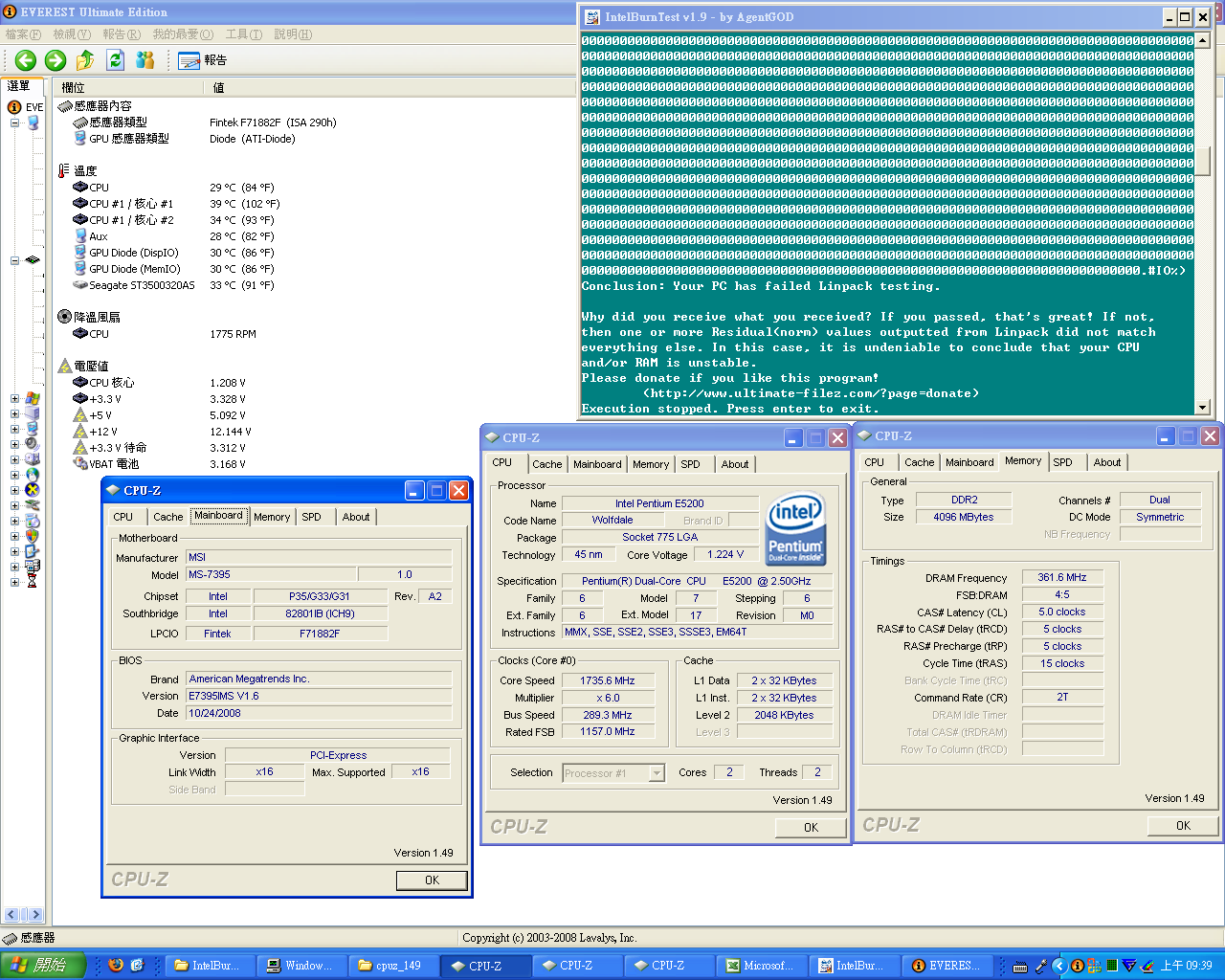Select the Windows flag node in EVEREST tree
Viewport: 1225px width, 980px height.
33,398
